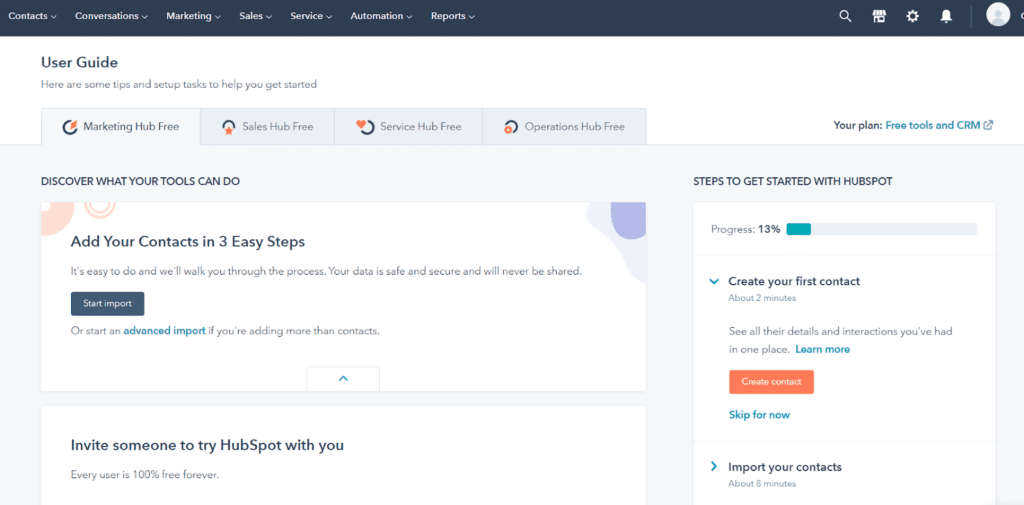
Task: Open the Marketing dropdown menu
Action: pyautogui.click(x=193, y=16)
